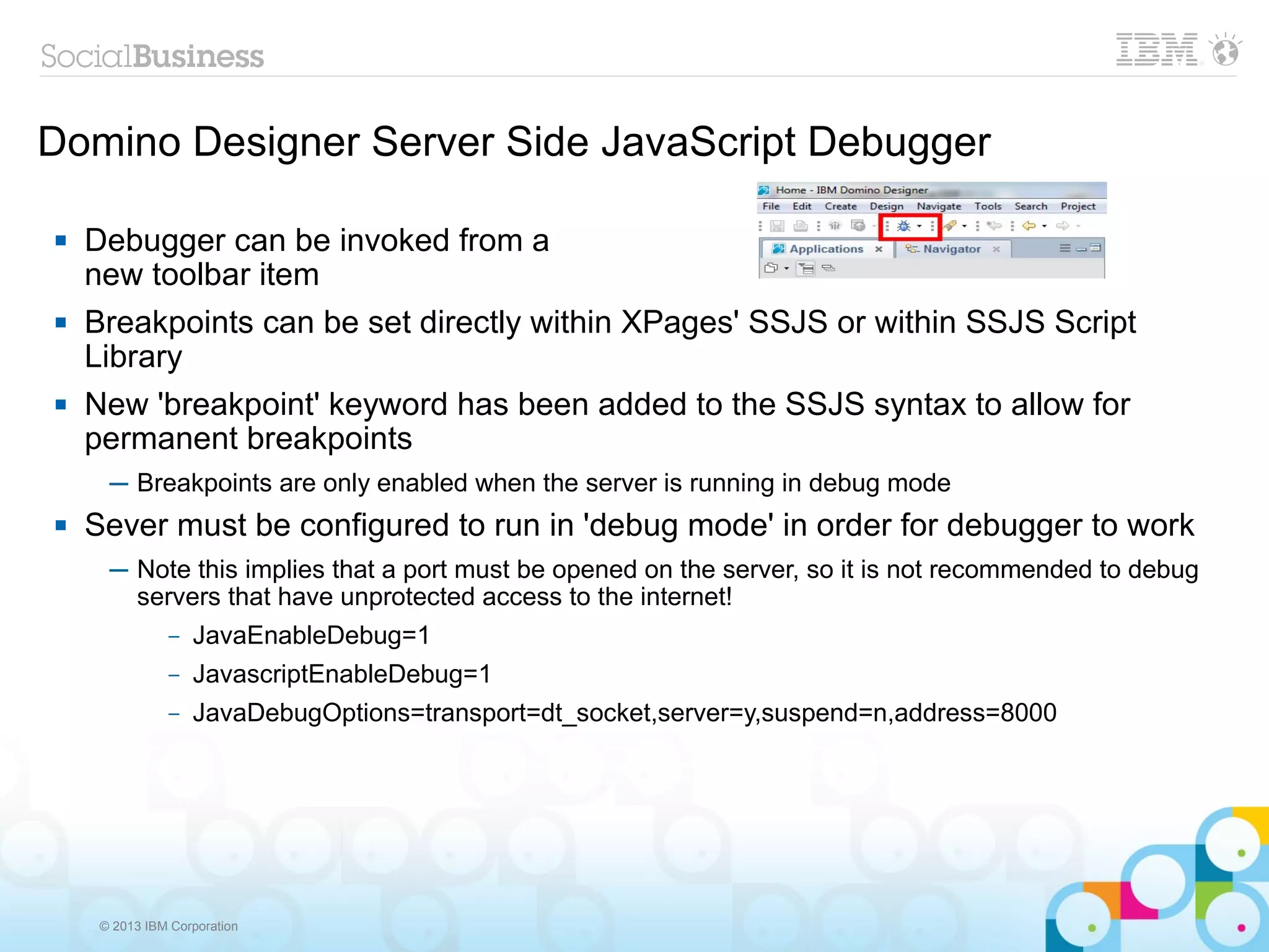Click the grey oval icon before the preview icon

tap(835, 225)
